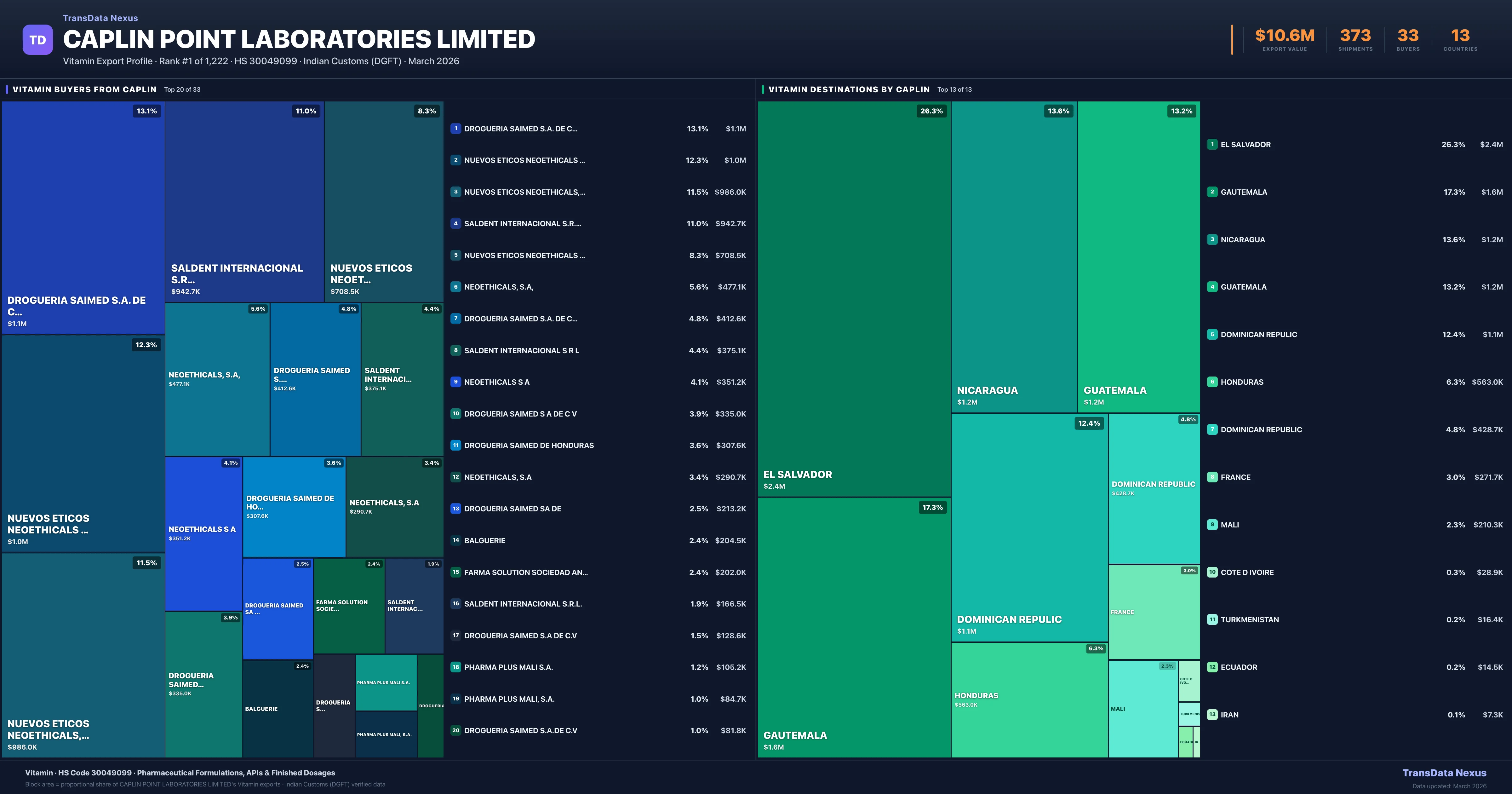Click VITAMIN BUYERS FROM CAPLIN heading
The image size is (1512, 794).
coord(84,89)
